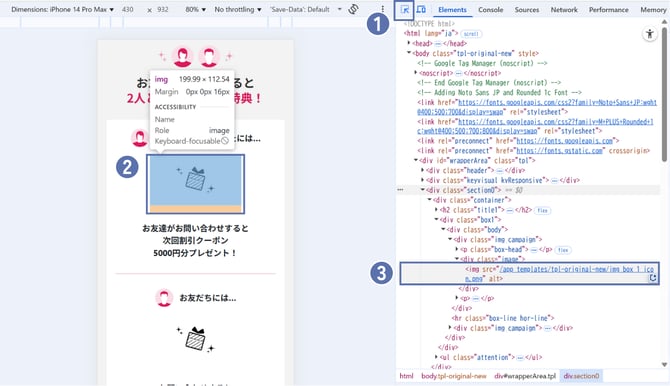This screenshot has height=386, width=670.
Task: Expand the h2 class title1 node
Action: point(436,209)
